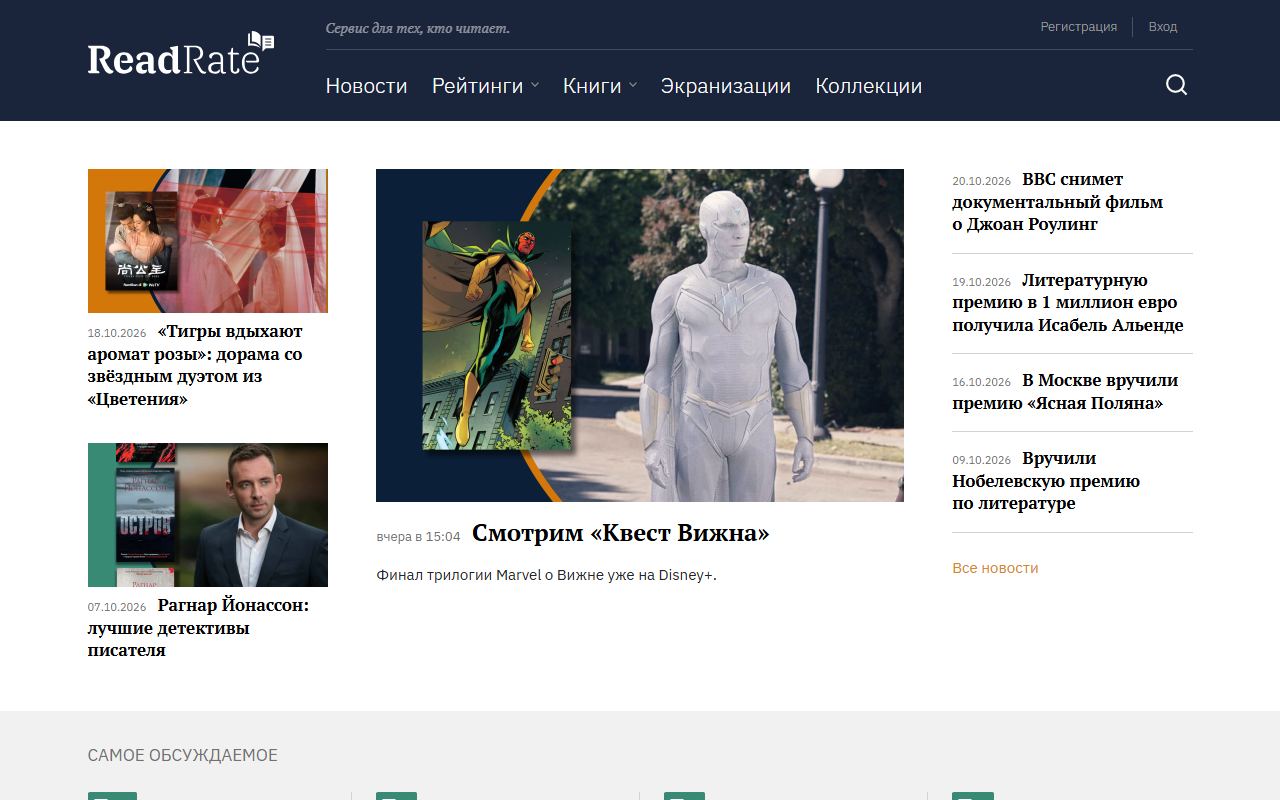The height and width of the screenshot is (800, 1280).
Task: Click the Вход login link
Action: coord(1163,27)
